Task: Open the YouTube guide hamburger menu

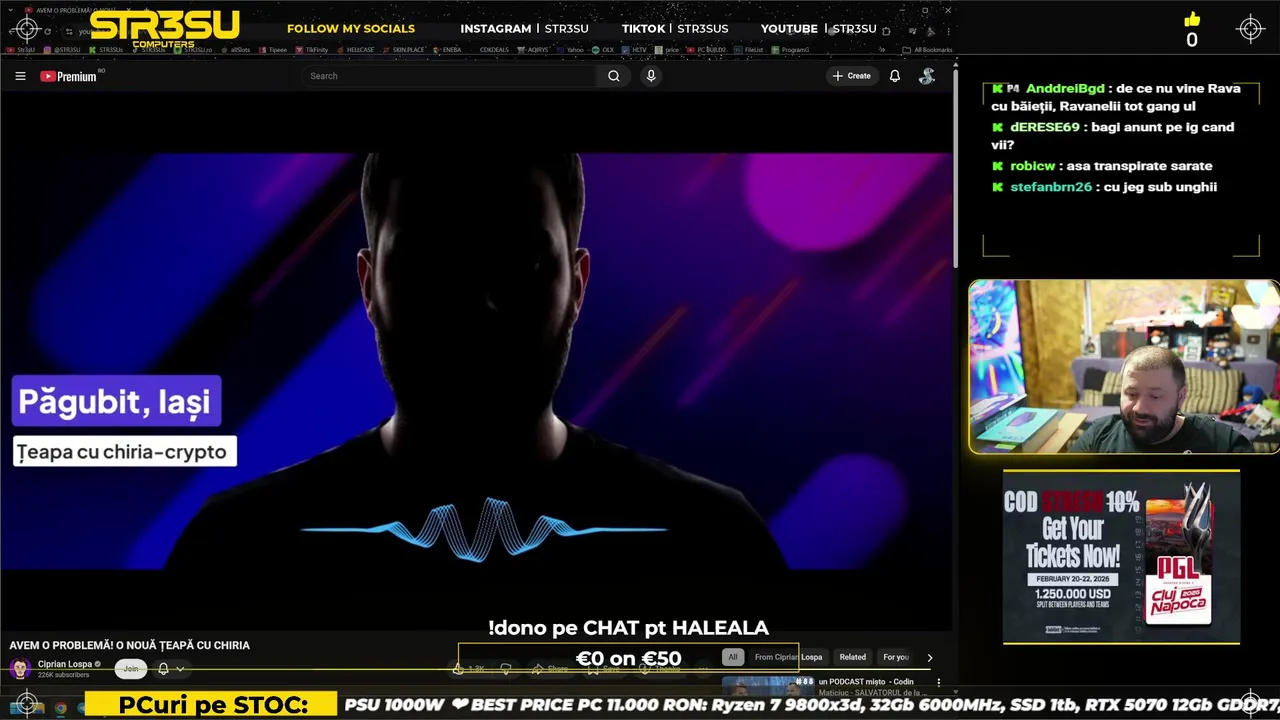Action: tap(20, 76)
